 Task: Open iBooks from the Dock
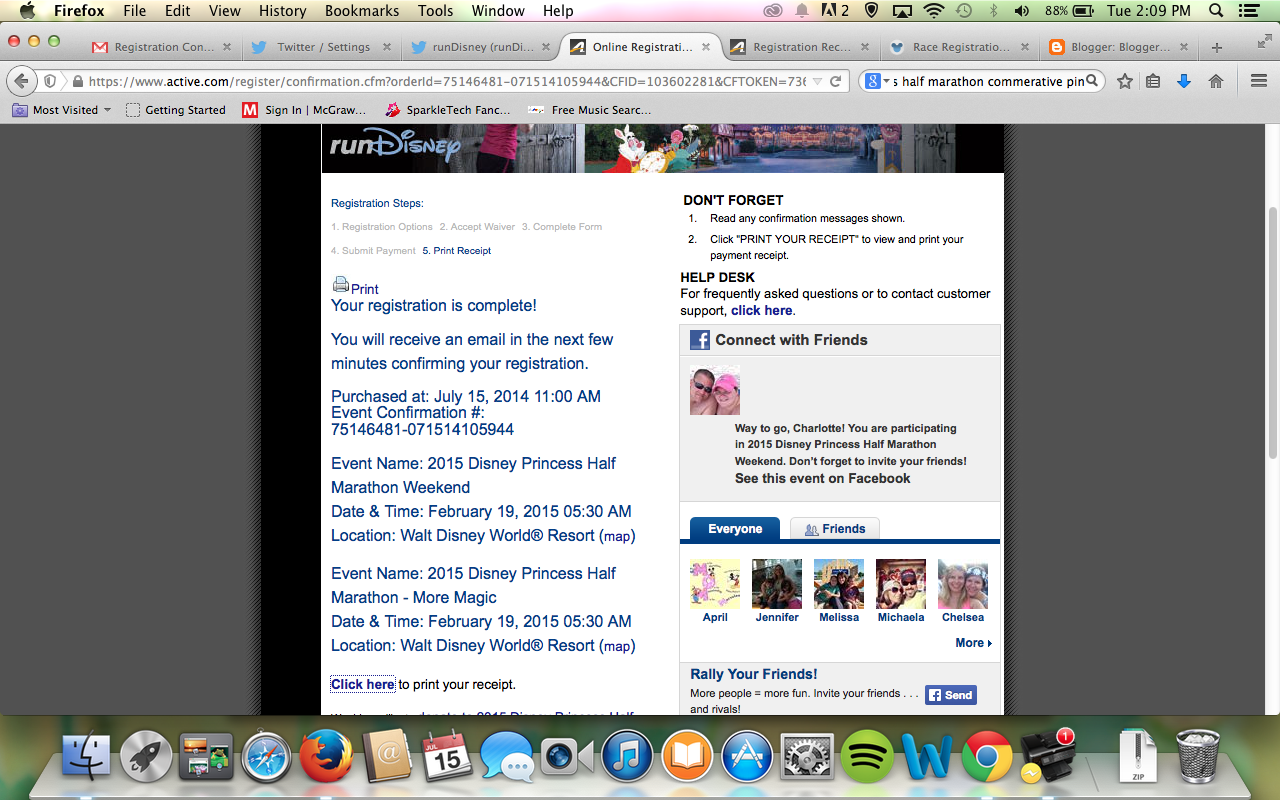pos(687,757)
